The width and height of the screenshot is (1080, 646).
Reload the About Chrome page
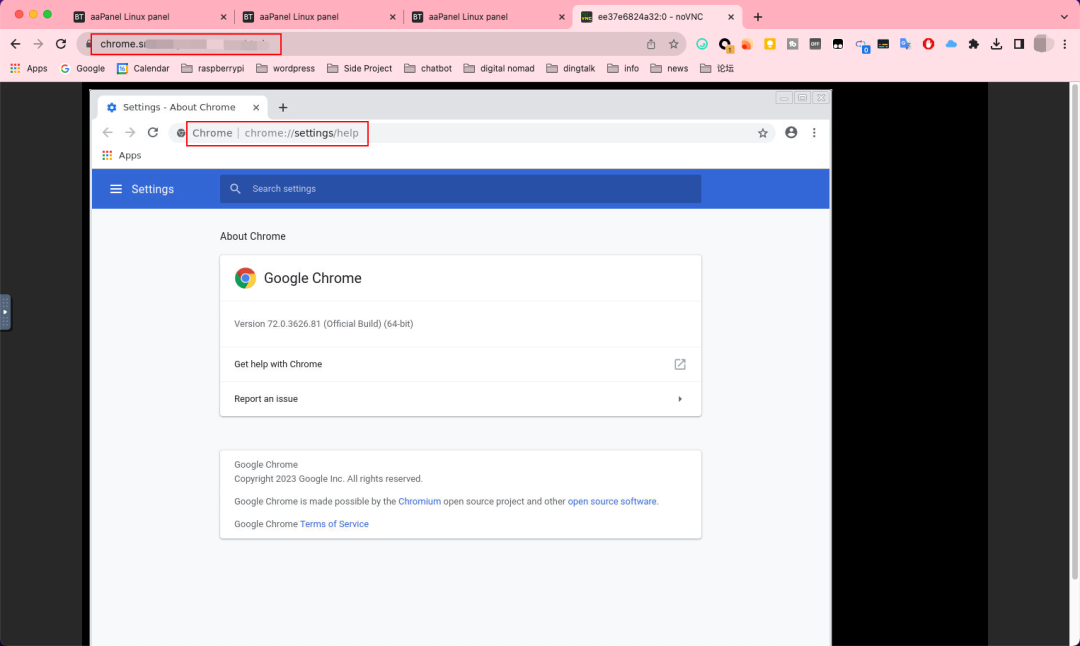[x=152, y=132]
